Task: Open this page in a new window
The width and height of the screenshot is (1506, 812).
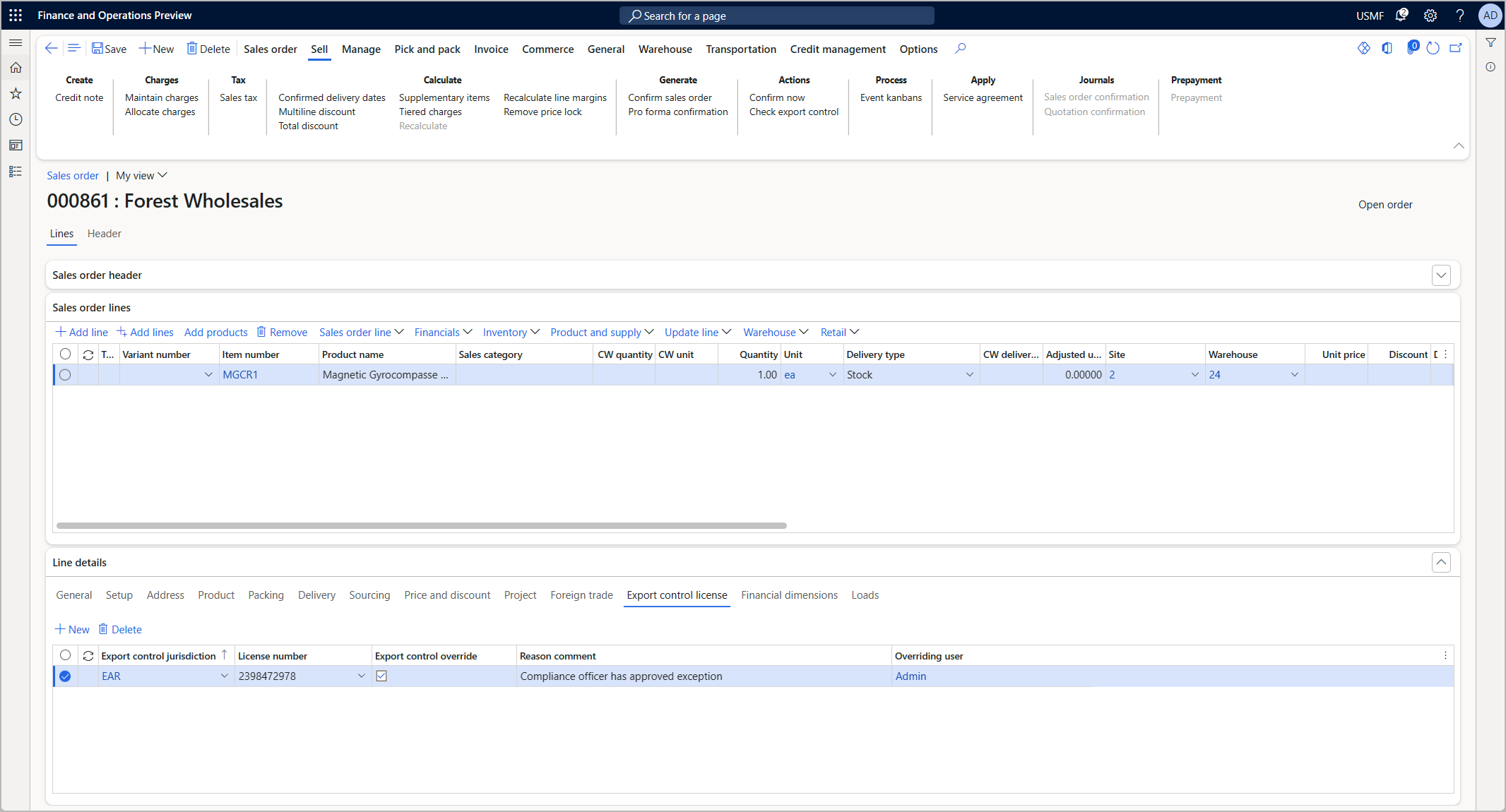Action: (1455, 48)
